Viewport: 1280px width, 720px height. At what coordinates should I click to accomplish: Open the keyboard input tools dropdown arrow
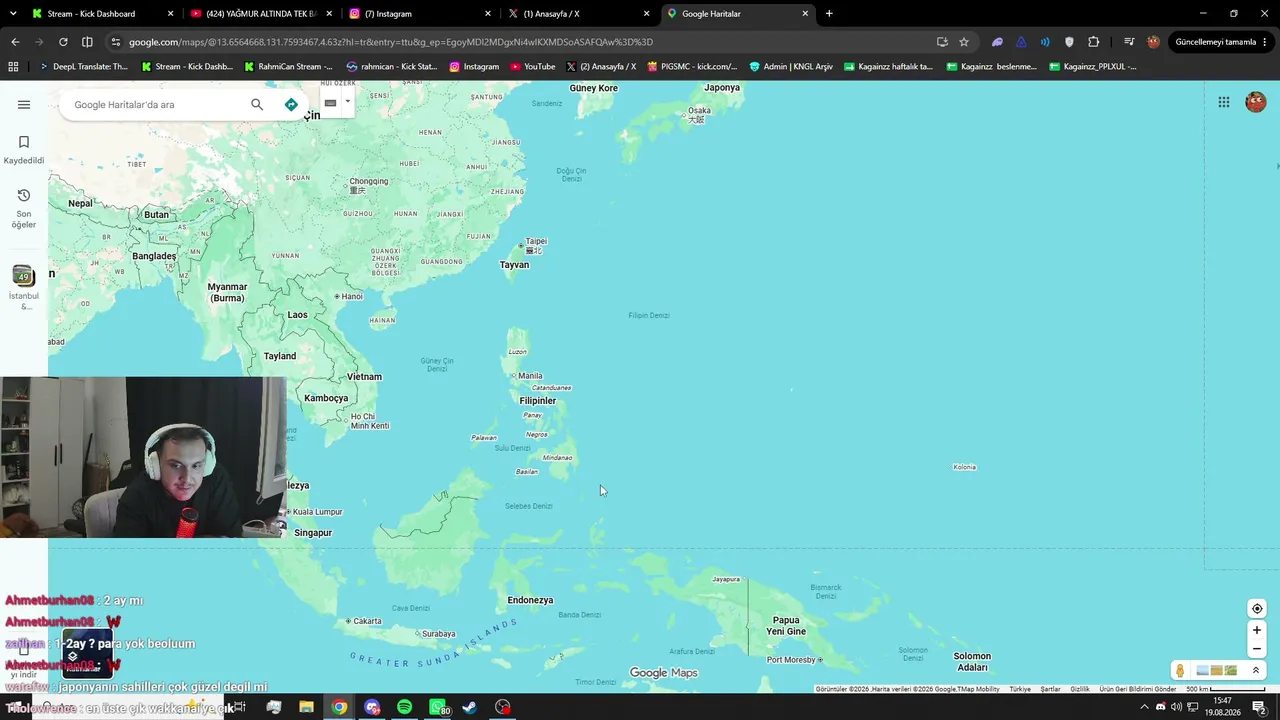tap(347, 102)
